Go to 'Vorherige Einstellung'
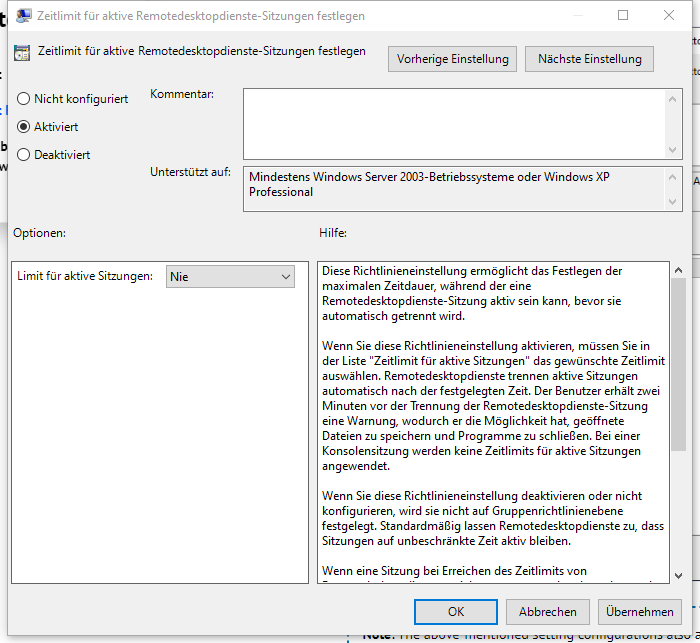The image size is (700, 643). 452,59
